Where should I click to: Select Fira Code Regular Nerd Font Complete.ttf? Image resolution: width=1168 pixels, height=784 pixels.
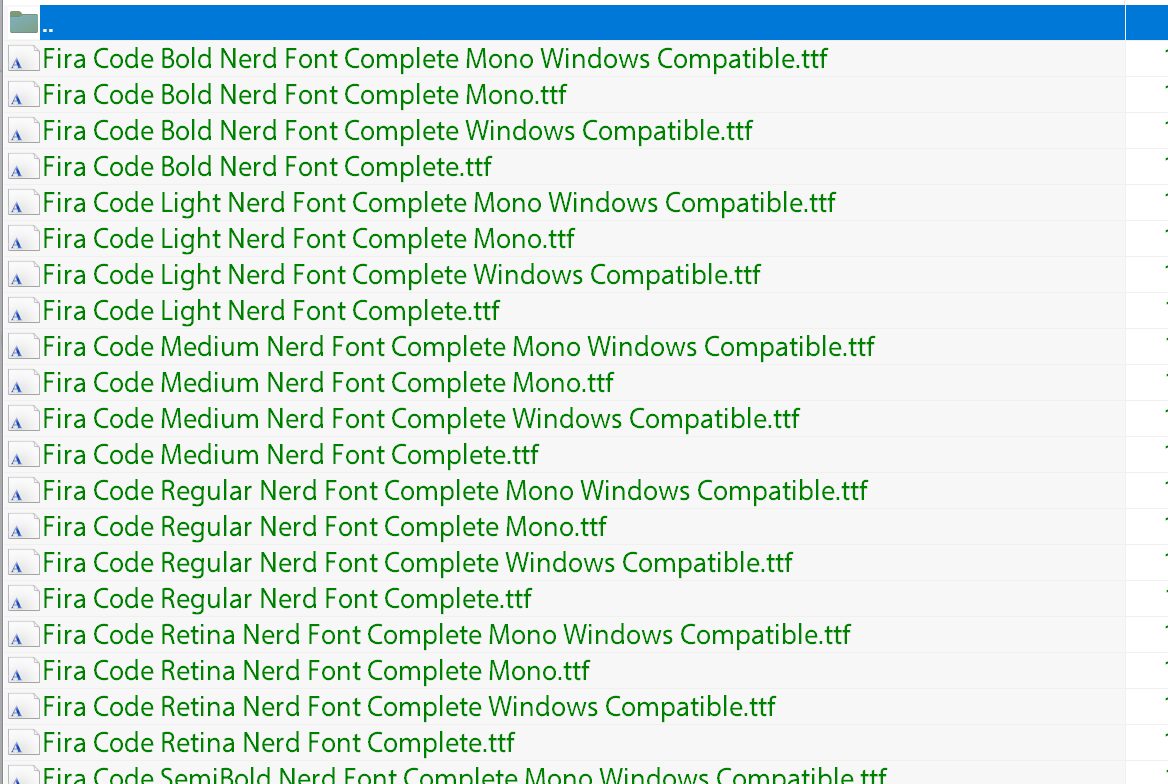click(288, 599)
